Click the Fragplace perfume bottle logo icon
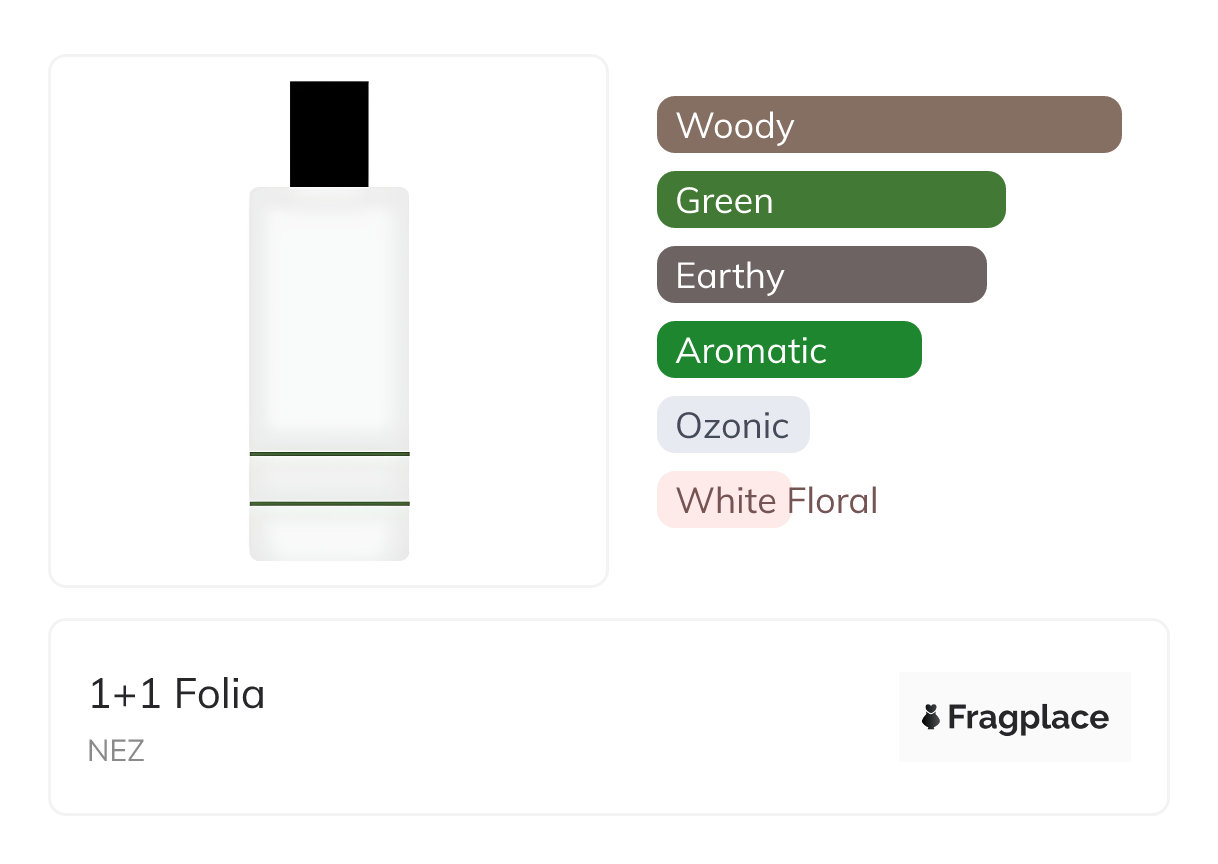Screen dimensions: 1218x864 931,717
